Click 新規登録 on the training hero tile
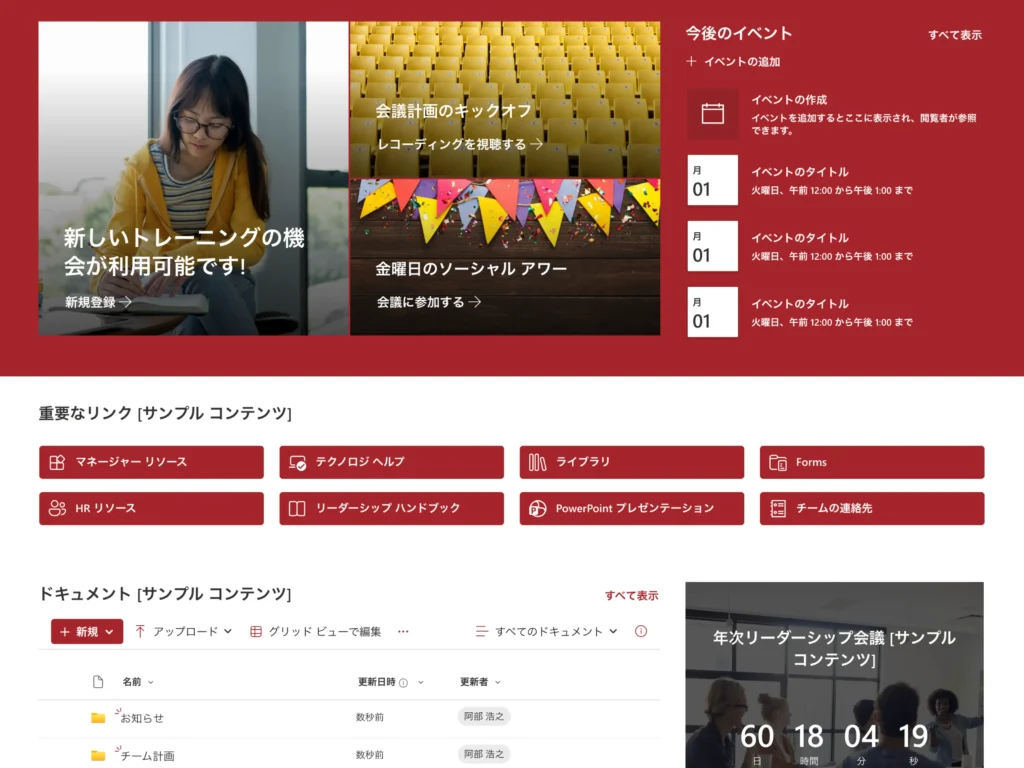 [98, 301]
